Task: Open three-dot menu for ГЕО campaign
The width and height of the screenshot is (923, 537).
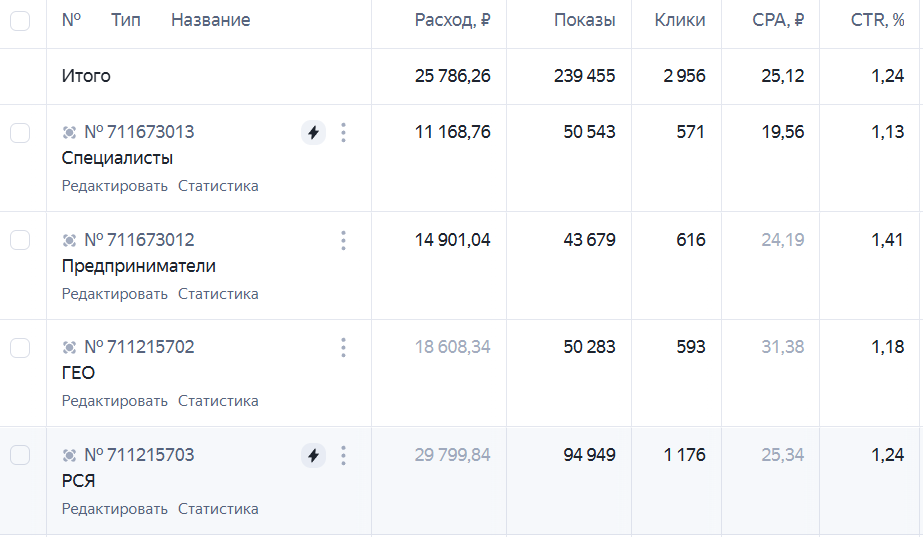Action: click(344, 347)
